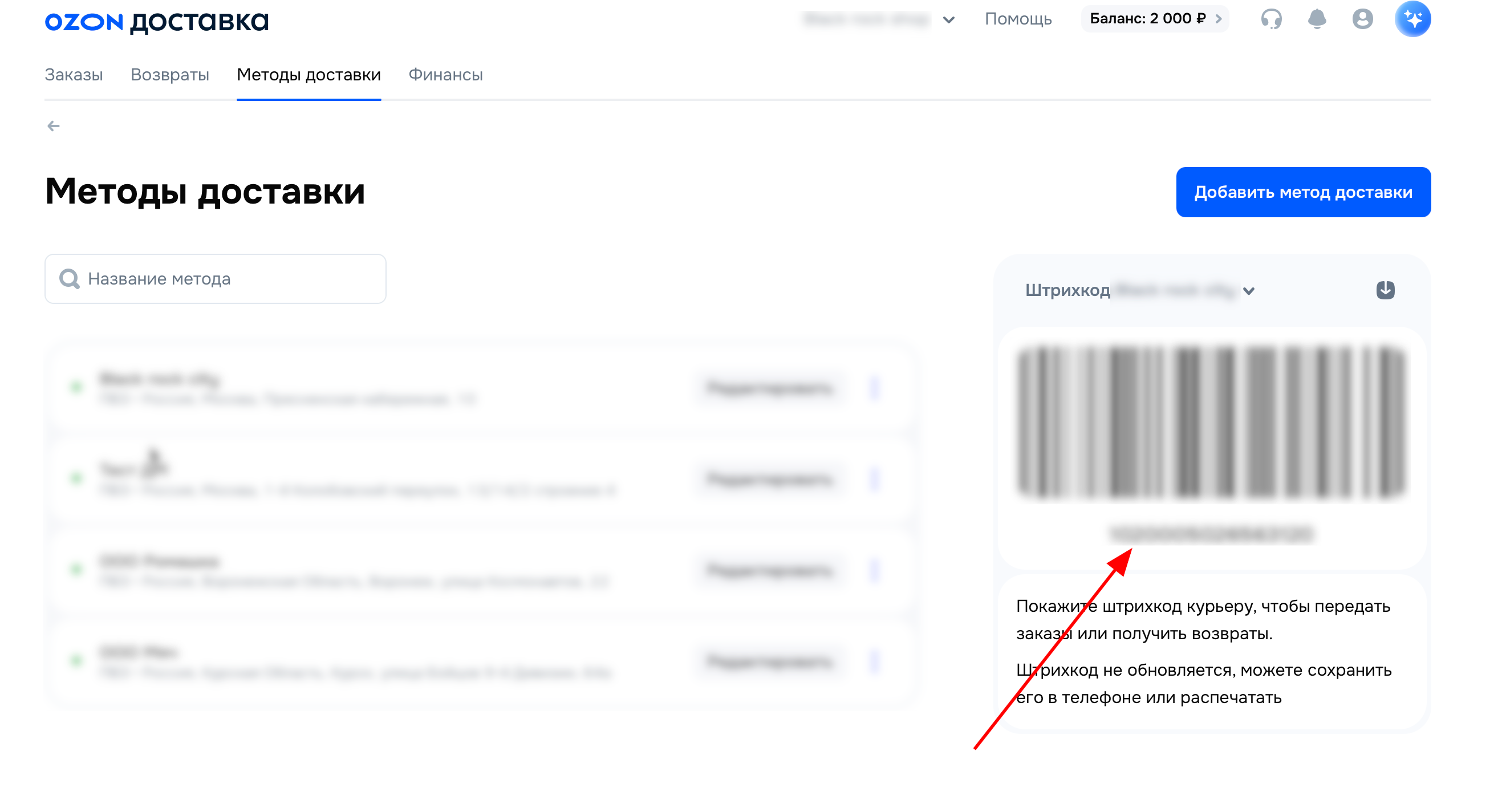Focus the Название метода search field
1502x812 pixels.
pos(216,279)
